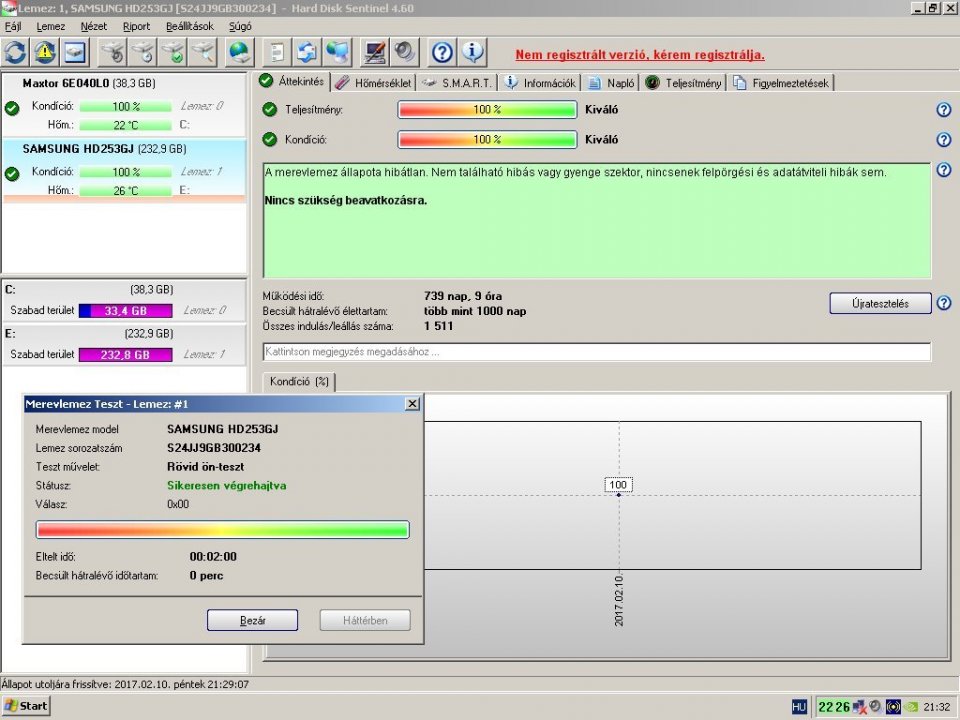Click the Teljesítmény 100 % gradient bar
Screen dimensions: 960x720
[x=487, y=110]
